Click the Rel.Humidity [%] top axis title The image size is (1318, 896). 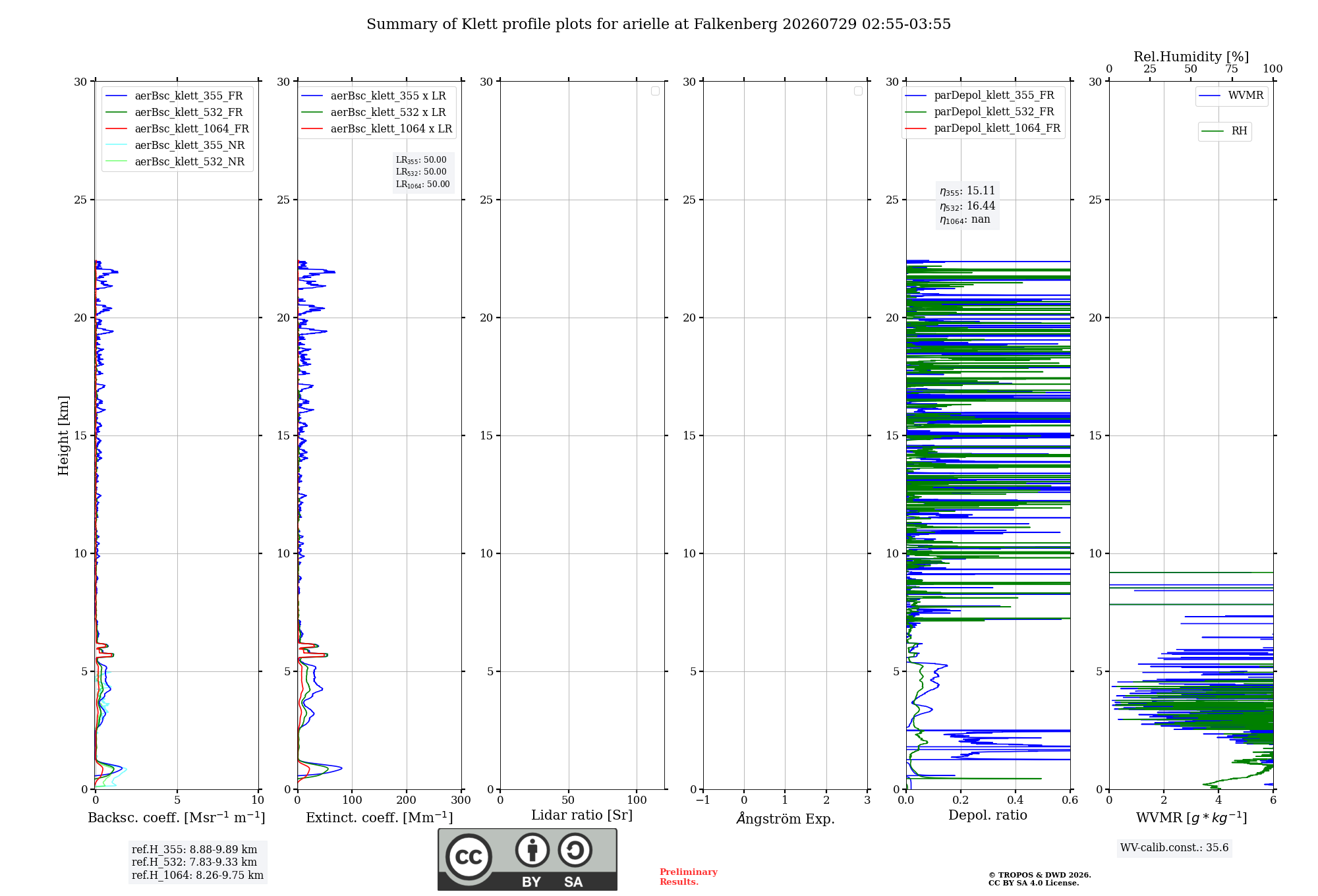(1191, 57)
